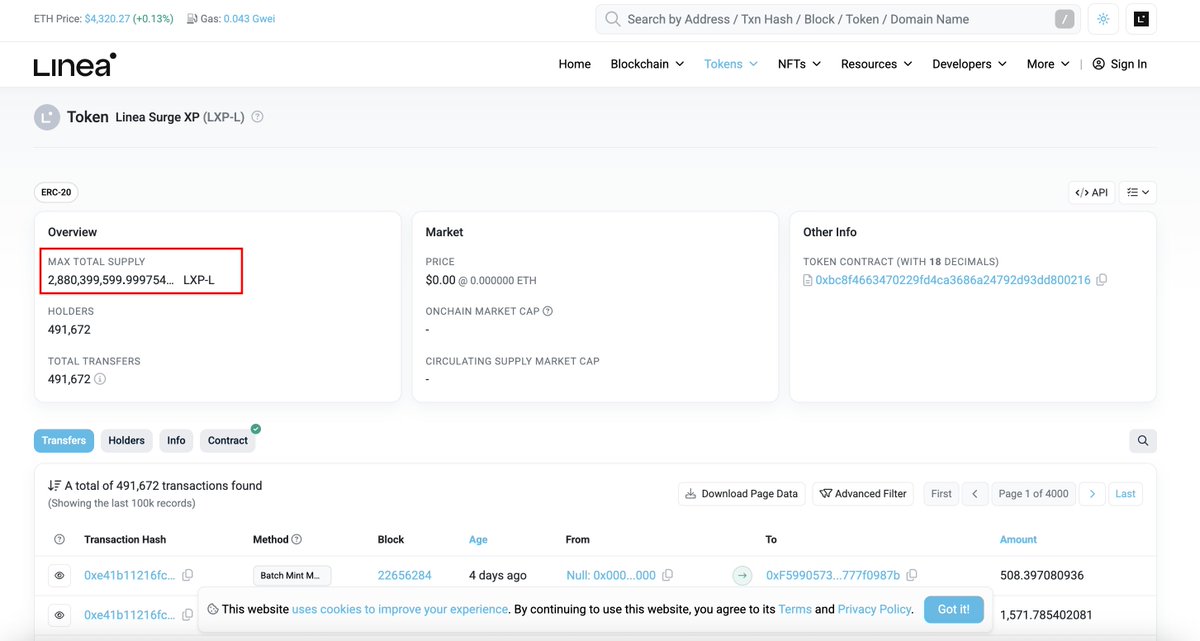This screenshot has width=1200, height=641.
Task: Click the Page 1 of 4000 indicator
Action: [1033, 493]
